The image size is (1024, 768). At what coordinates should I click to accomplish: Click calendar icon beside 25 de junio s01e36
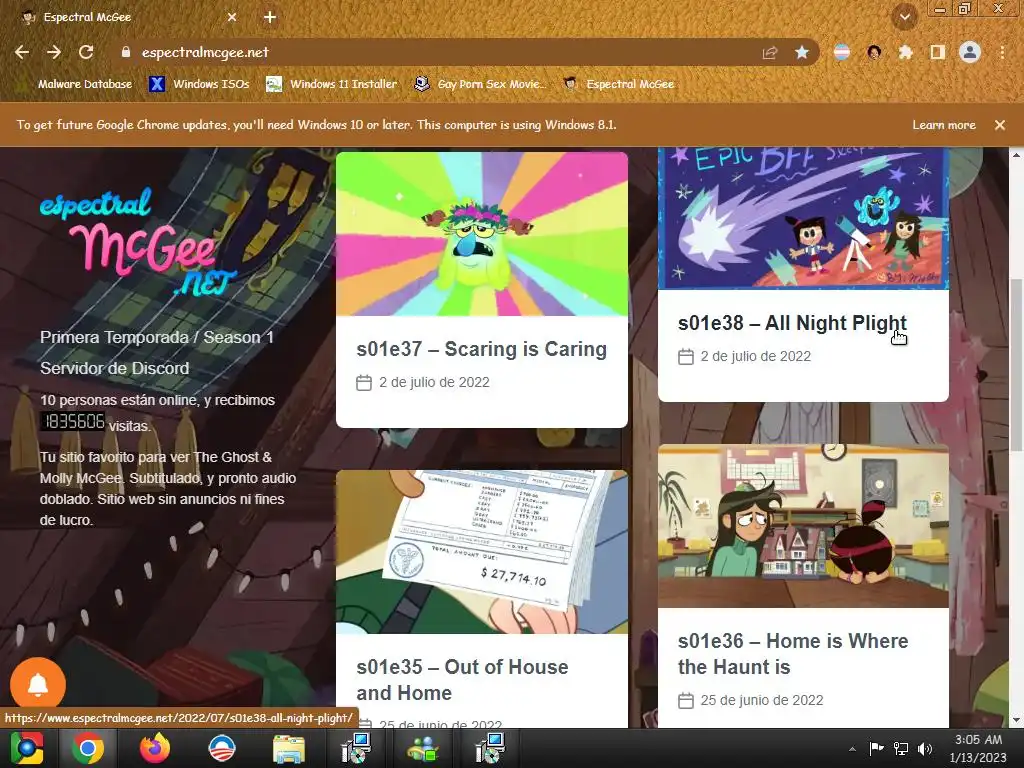686,701
